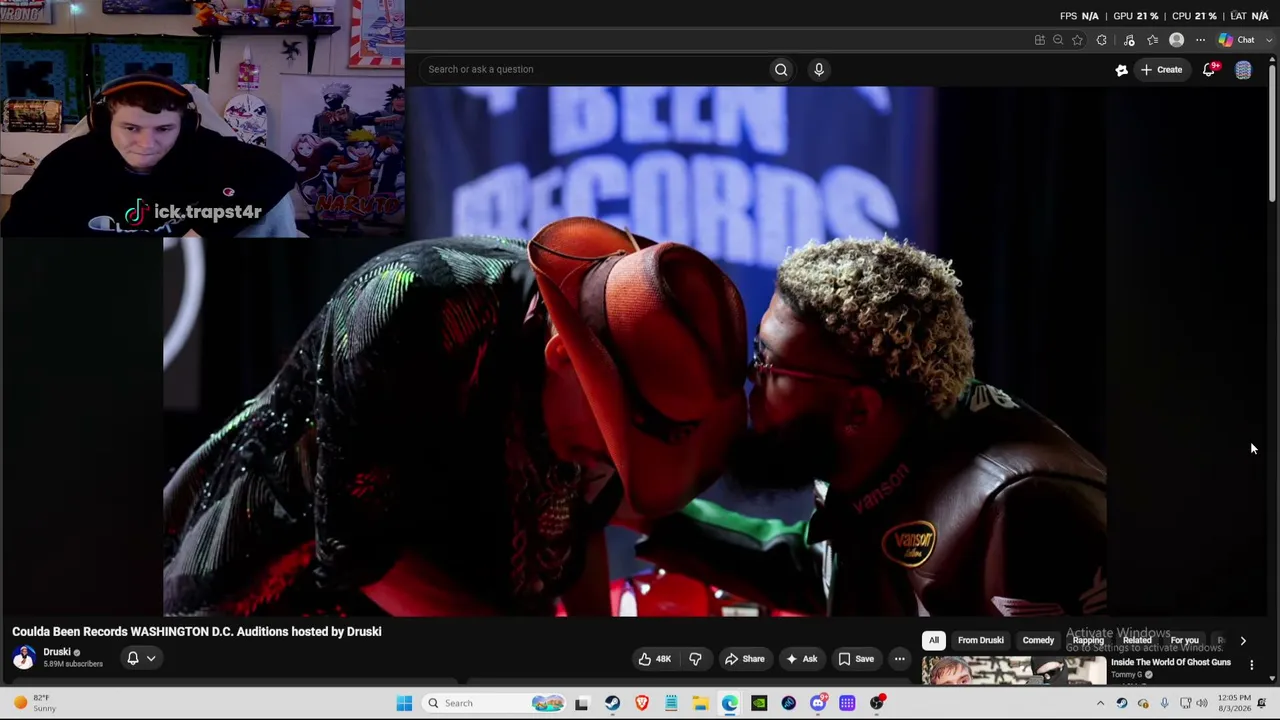Select the All filter chip

(933, 640)
